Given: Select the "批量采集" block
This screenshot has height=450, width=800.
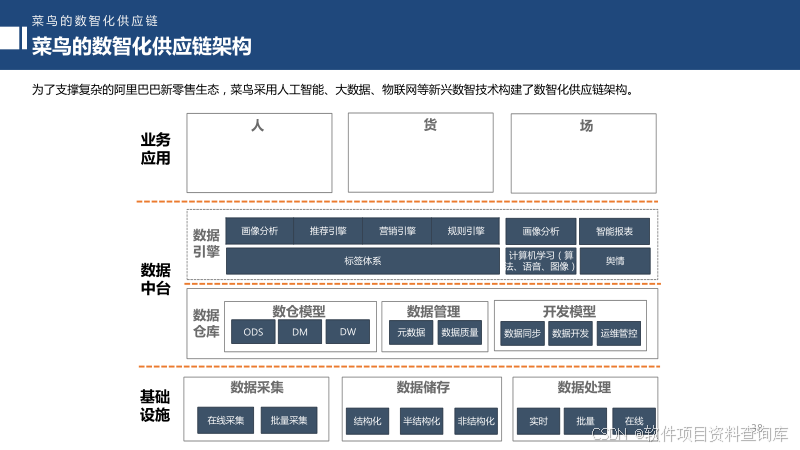Looking at the screenshot, I should tap(289, 420).
